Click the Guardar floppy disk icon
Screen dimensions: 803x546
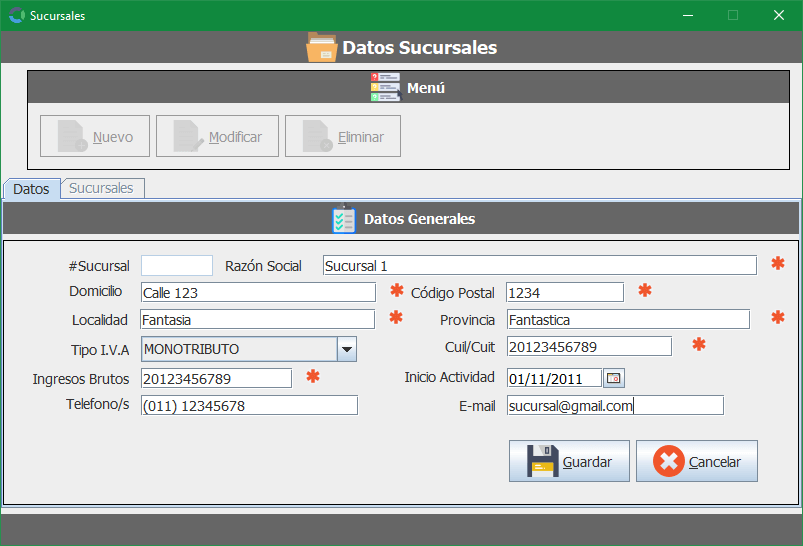click(x=541, y=461)
